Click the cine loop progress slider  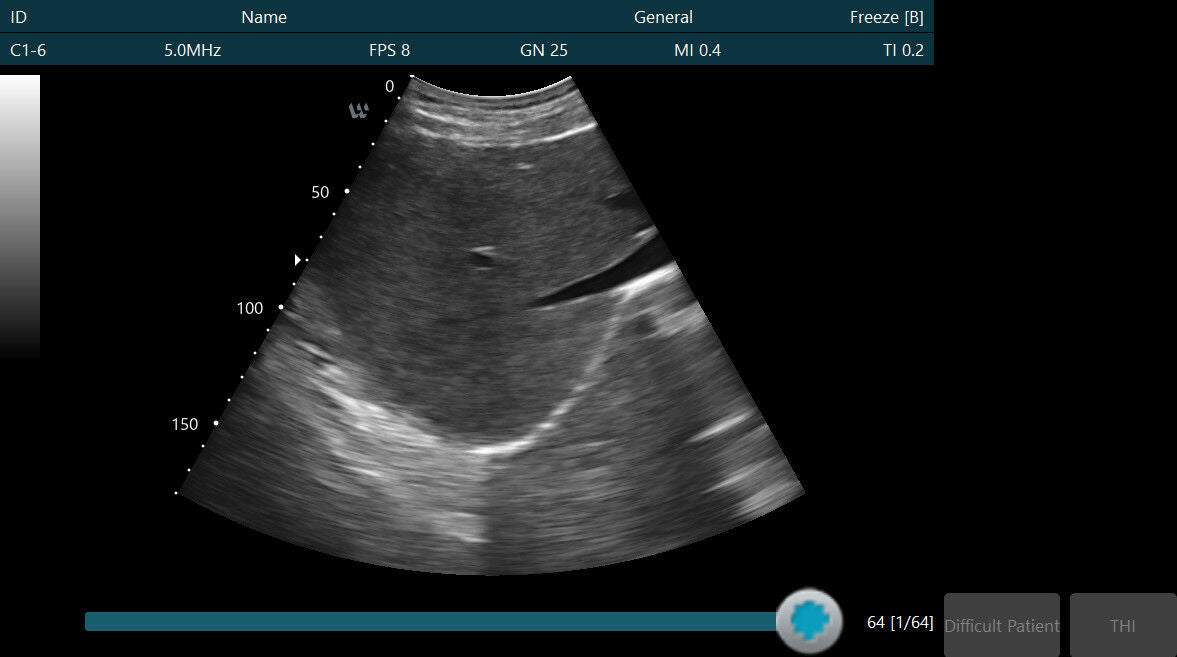pyautogui.click(x=430, y=621)
